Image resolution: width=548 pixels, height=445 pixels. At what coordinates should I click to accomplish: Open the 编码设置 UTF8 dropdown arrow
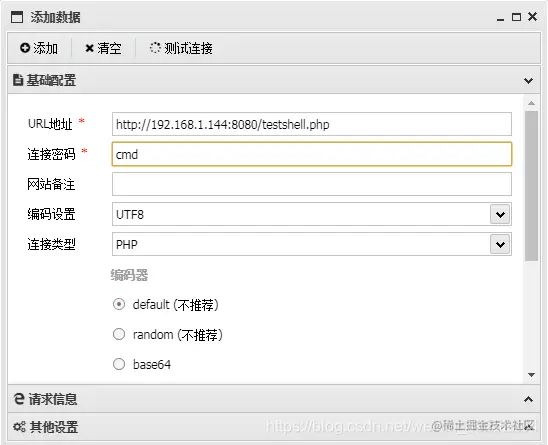(x=500, y=214)
